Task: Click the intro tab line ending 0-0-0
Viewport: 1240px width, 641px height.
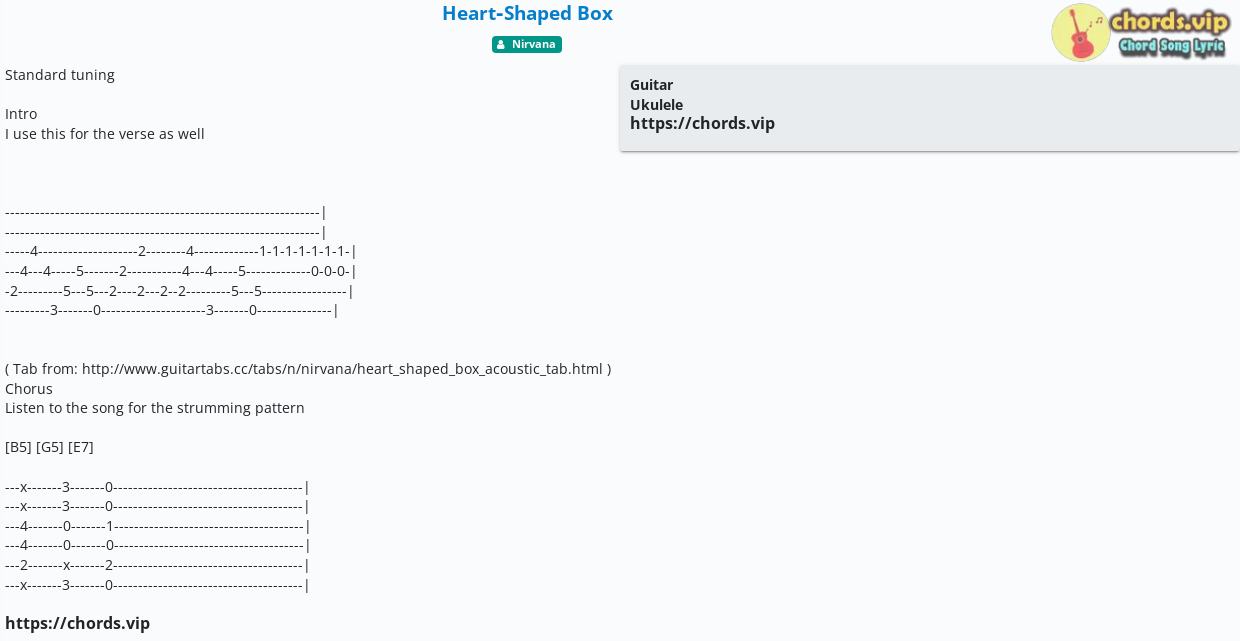Action: pos(181,271)
